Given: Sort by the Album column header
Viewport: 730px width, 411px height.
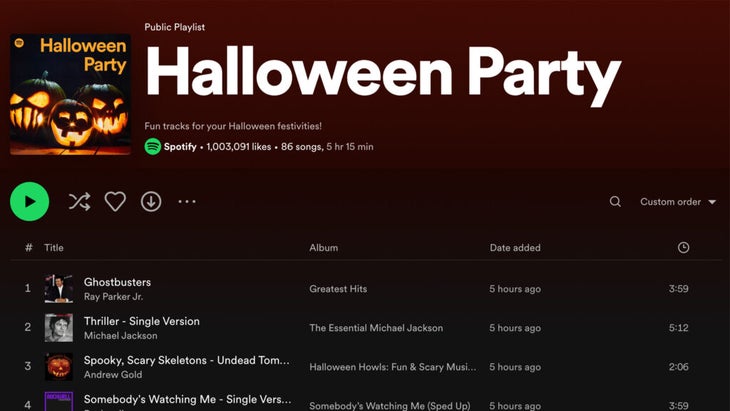Looking at the screenshot, I should [x=324, y=248].
